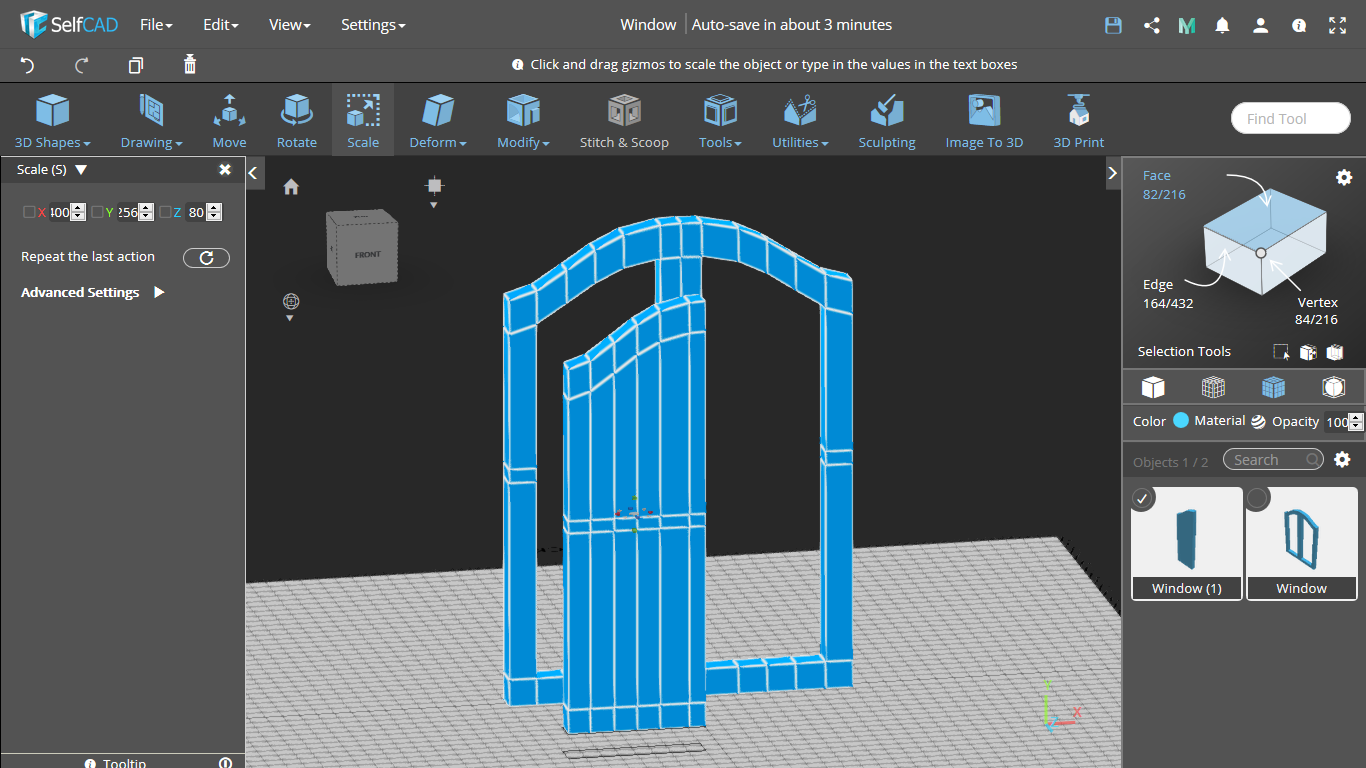Click the Opacity value stepper
This screenshot has height=768, width=1366.
click(x=1356, y=422)
